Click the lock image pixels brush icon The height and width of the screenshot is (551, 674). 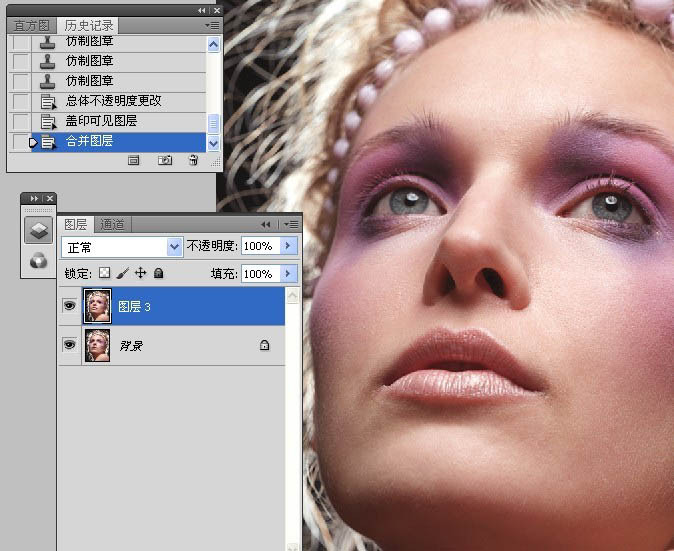[122, 273]
